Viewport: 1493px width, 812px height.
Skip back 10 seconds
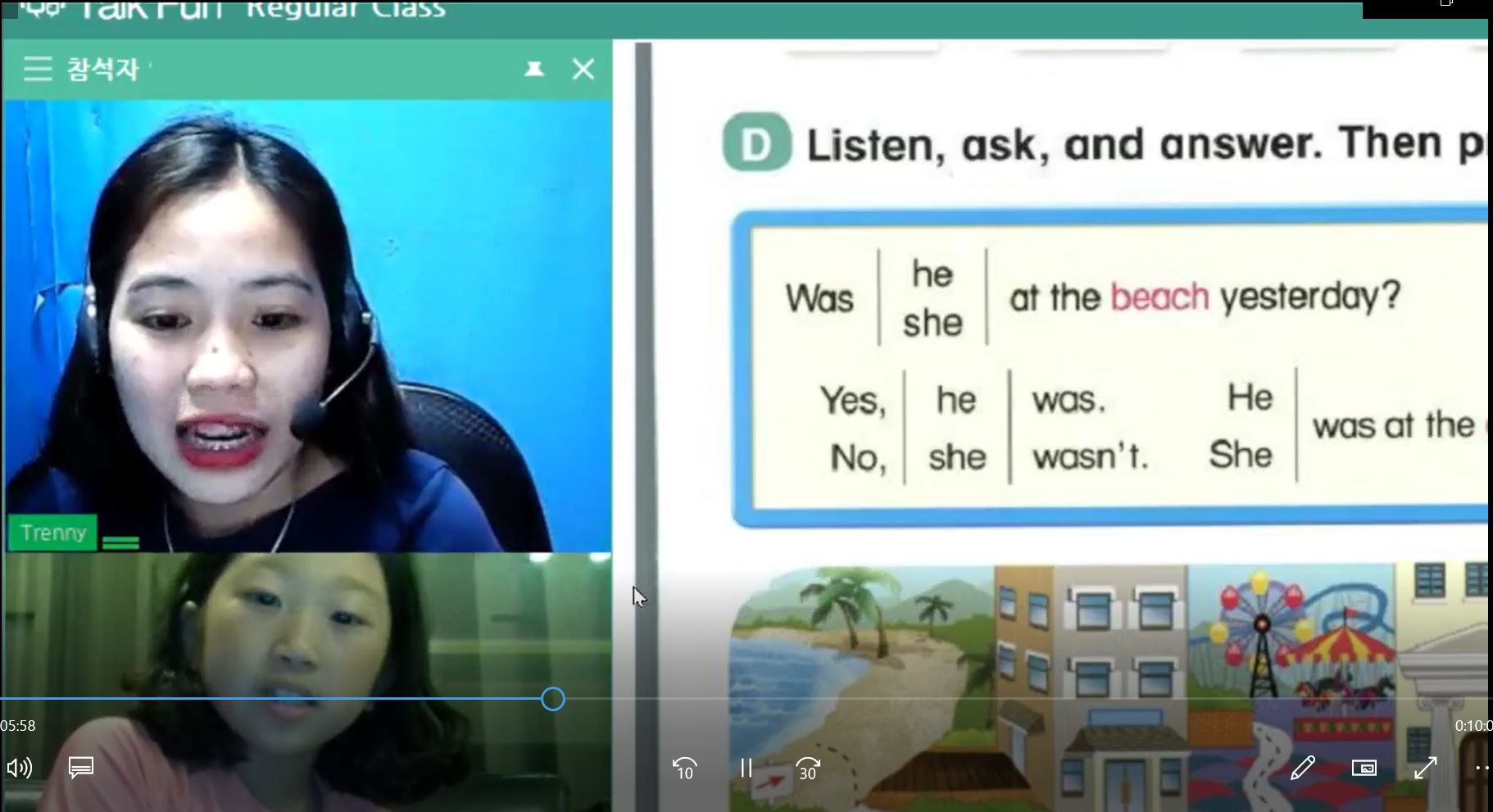click(684, 769)
